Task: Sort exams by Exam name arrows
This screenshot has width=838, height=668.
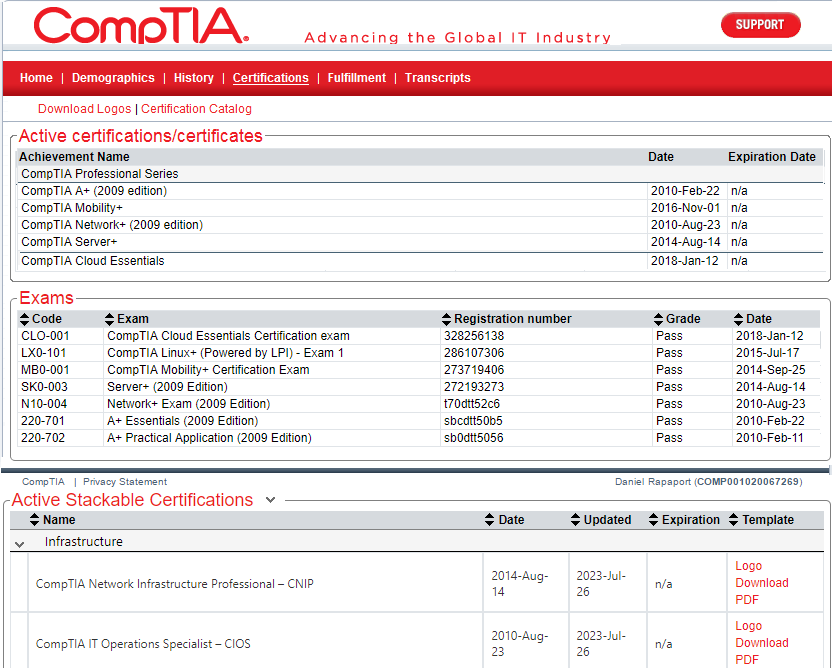Action: point(110,319)
